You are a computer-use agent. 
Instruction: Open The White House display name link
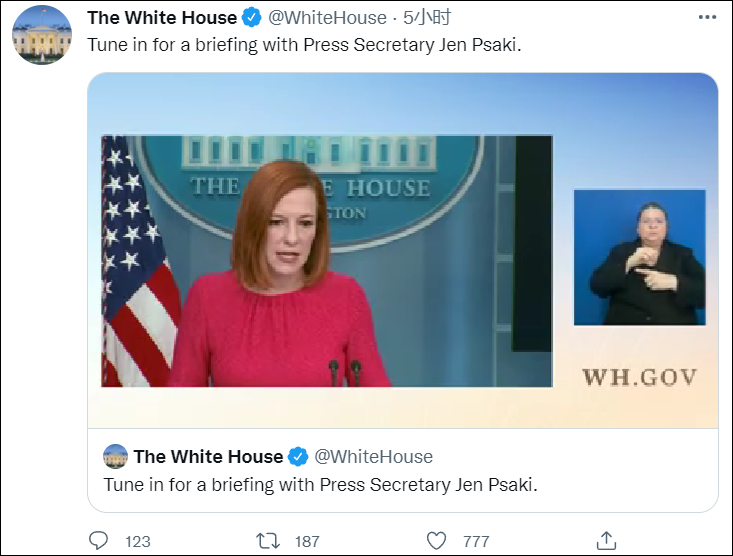click(x=162, y=18)
